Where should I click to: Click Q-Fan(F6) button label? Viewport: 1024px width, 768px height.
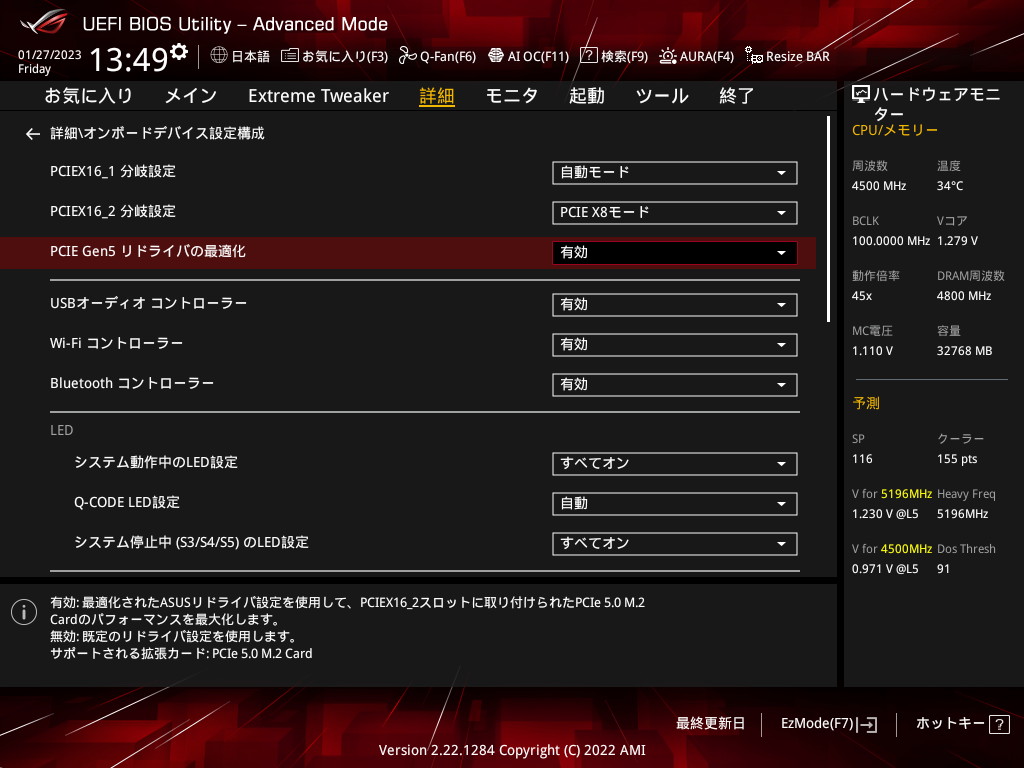click(448, 56)
